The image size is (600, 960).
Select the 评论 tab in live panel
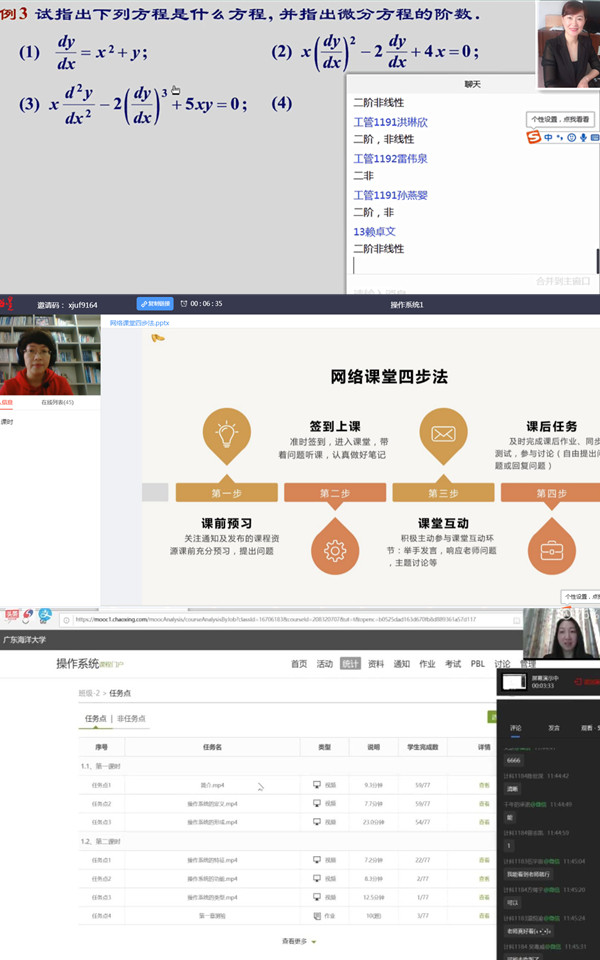point(516,728)
